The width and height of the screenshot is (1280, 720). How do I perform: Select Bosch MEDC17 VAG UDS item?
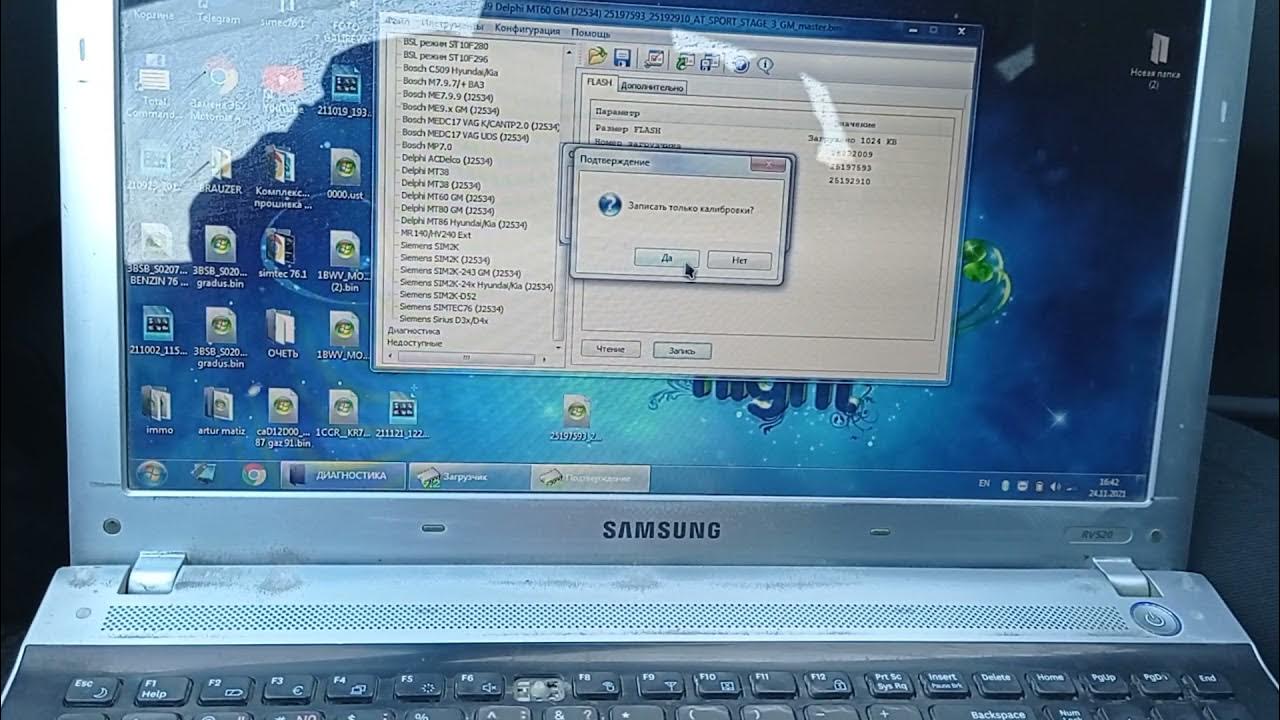pyautogui.click(x=465, y=135)
